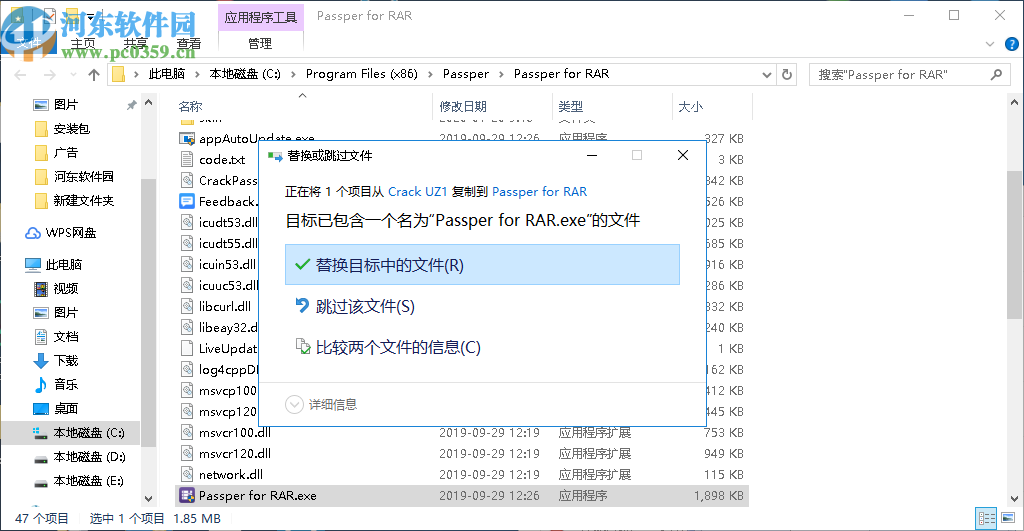
Task: Click the Up one level arrow
Action: pos(94,74)
